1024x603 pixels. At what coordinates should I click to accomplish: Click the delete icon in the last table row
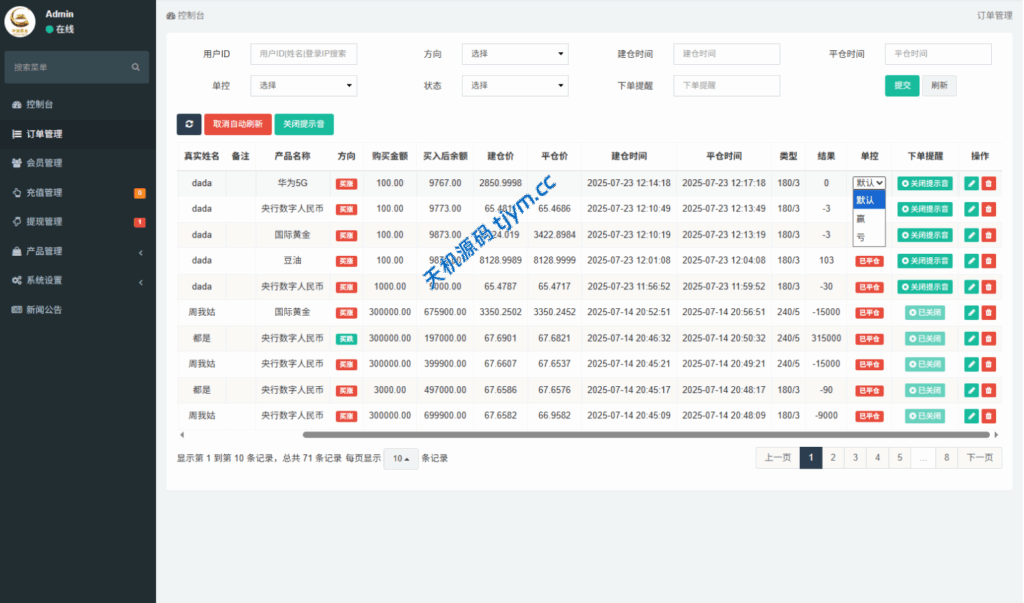pos(989,415)
